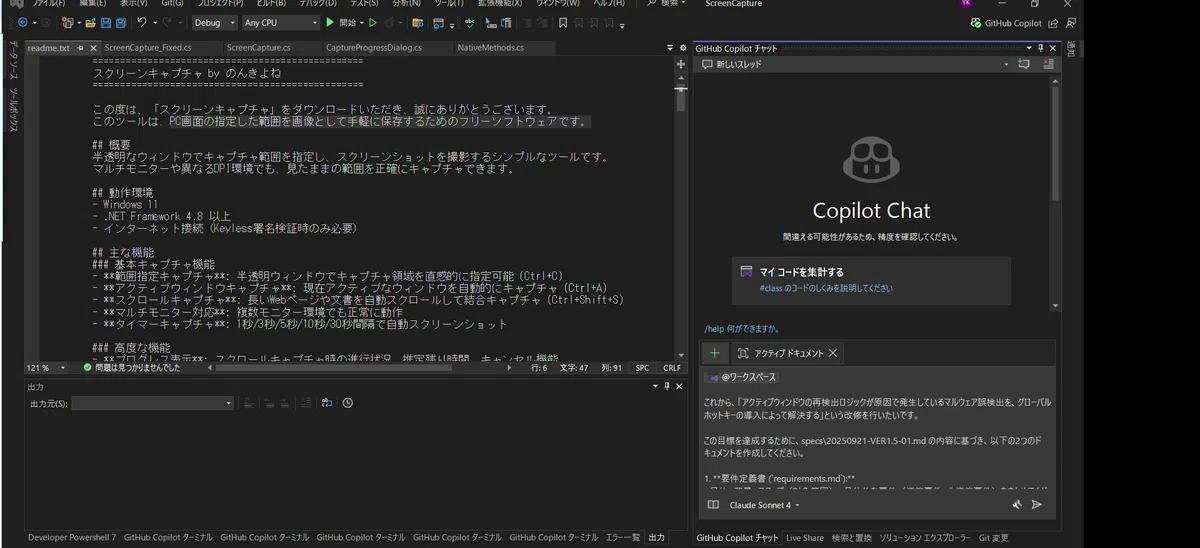
Task: Click the output timestamp clock icon
Action: tap(347, 403)
